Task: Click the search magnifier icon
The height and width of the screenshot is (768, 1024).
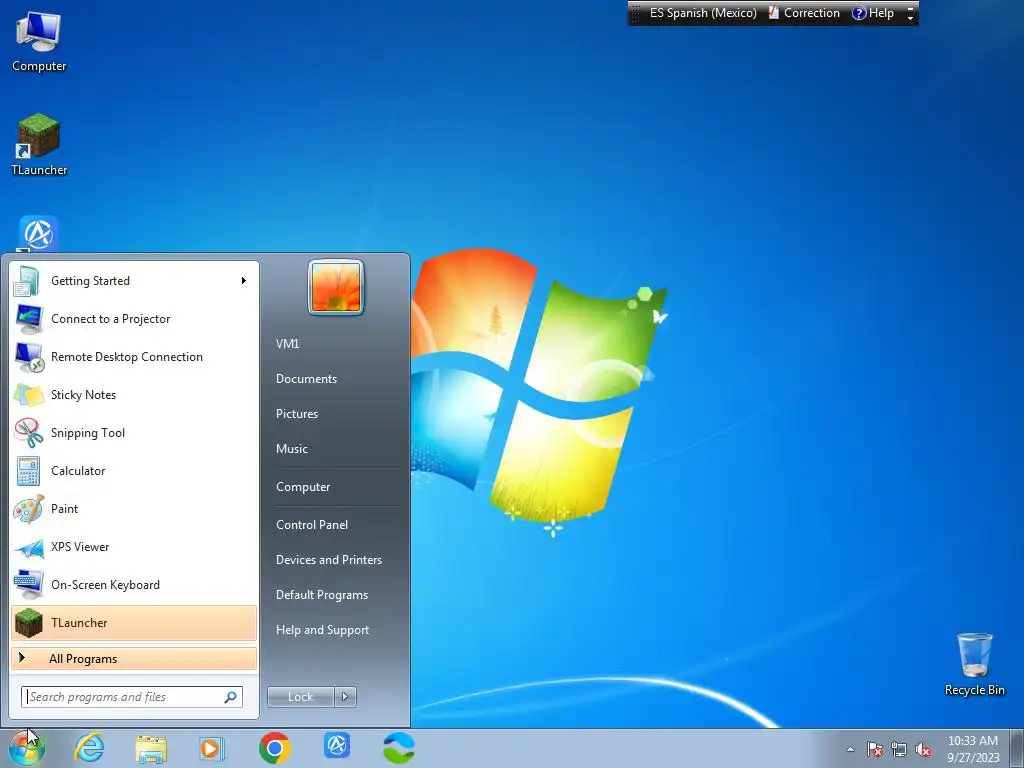Action: tap(231, 697)
